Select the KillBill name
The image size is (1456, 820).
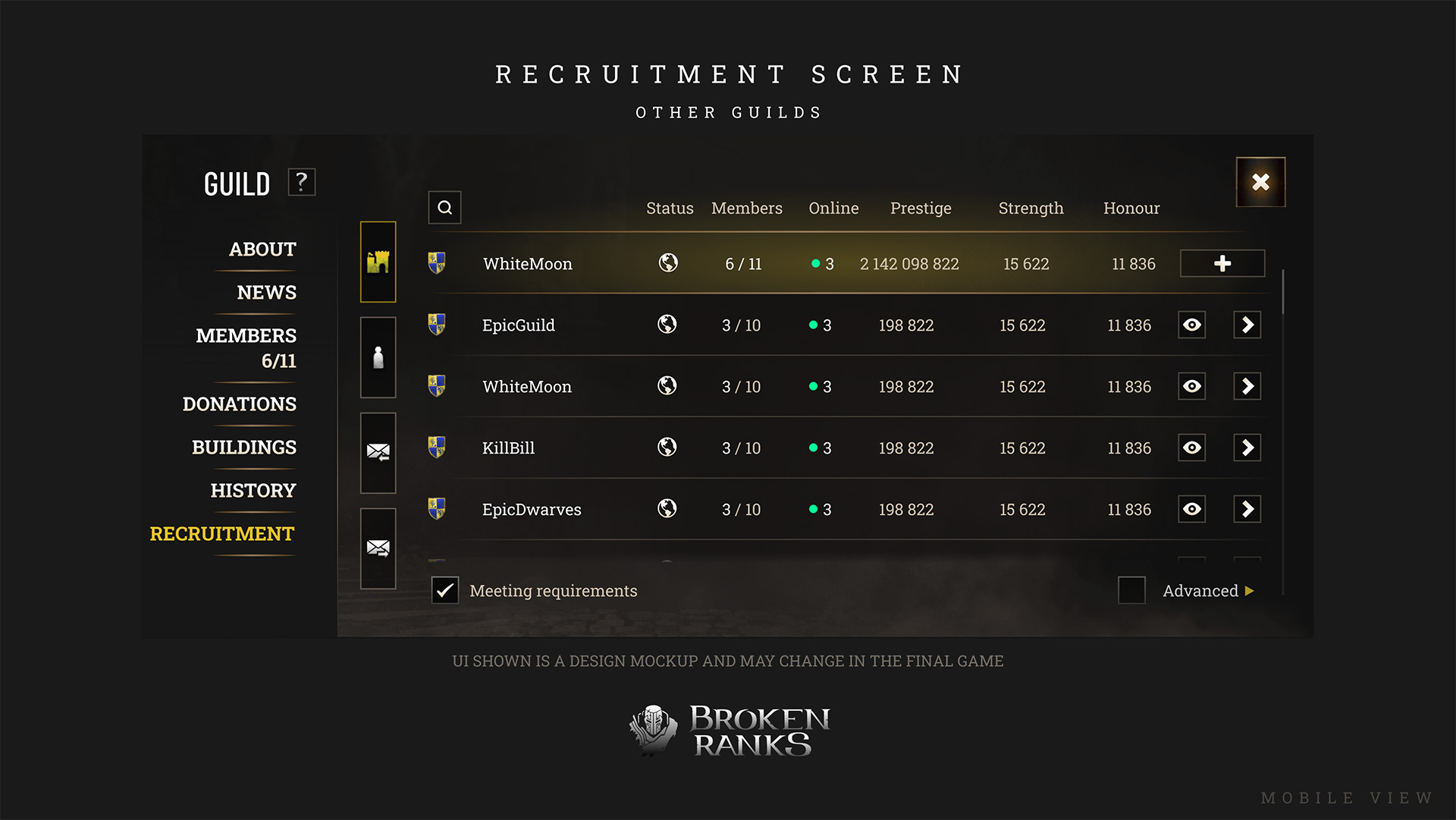(x=508, y=448)
